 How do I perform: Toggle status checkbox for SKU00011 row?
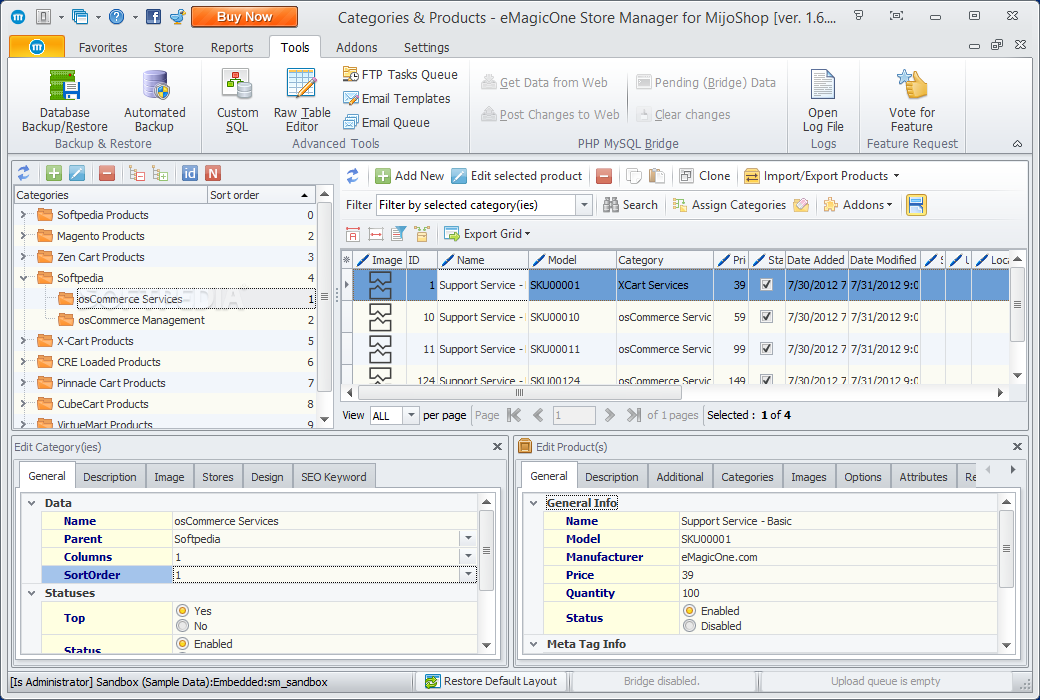766,348
